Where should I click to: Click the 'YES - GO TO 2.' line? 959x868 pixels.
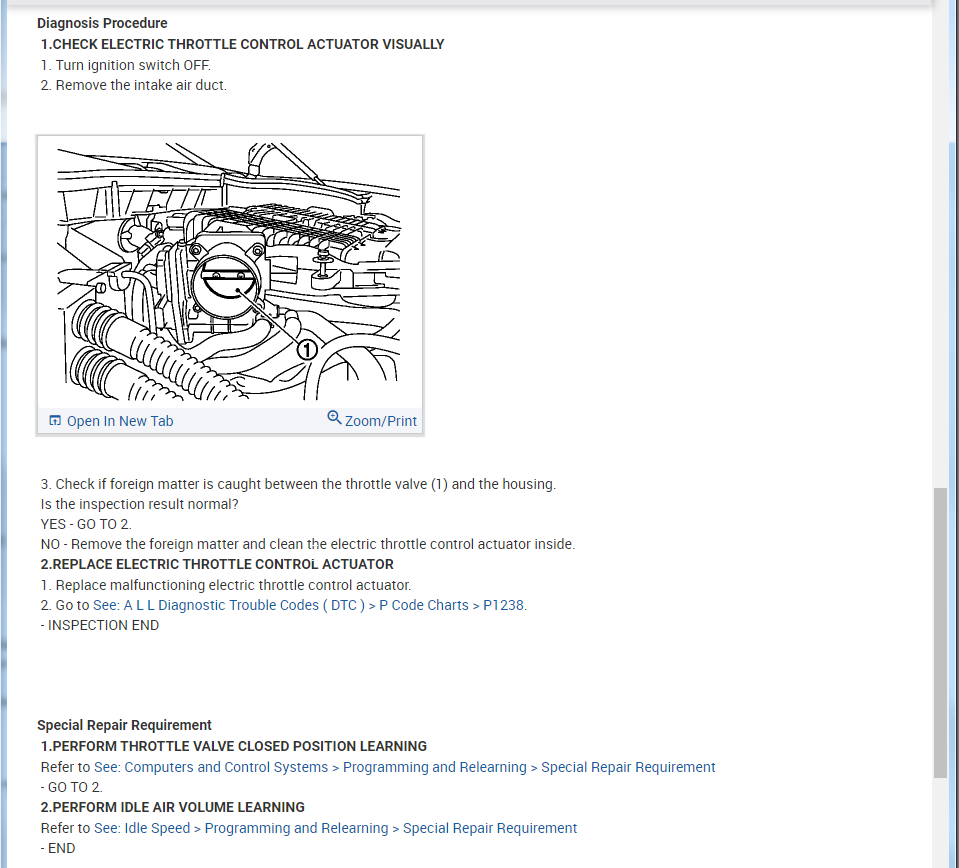(86, 524)
